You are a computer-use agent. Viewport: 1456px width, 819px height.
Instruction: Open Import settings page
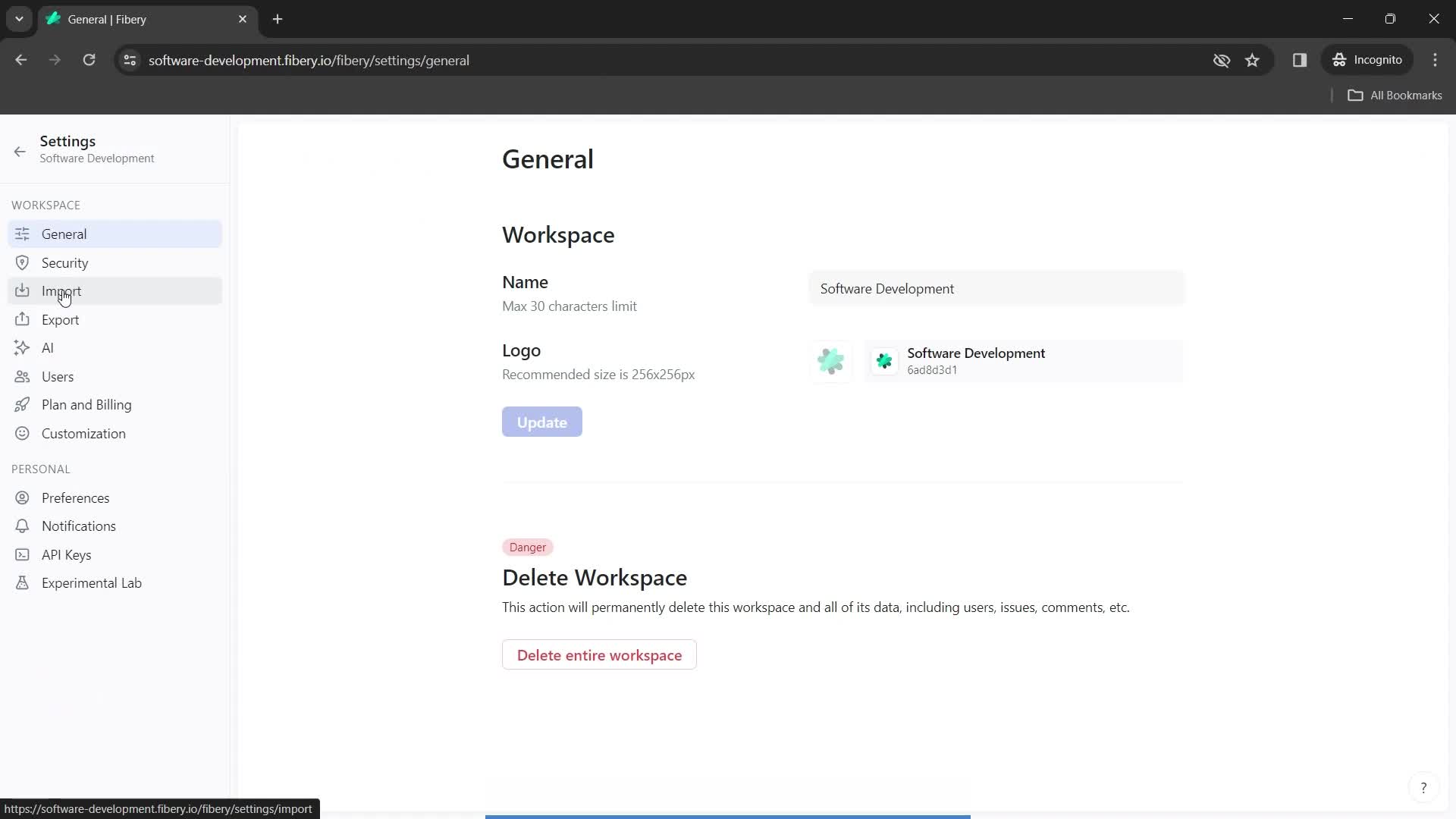pyautogui.click(x=115, y=290)
